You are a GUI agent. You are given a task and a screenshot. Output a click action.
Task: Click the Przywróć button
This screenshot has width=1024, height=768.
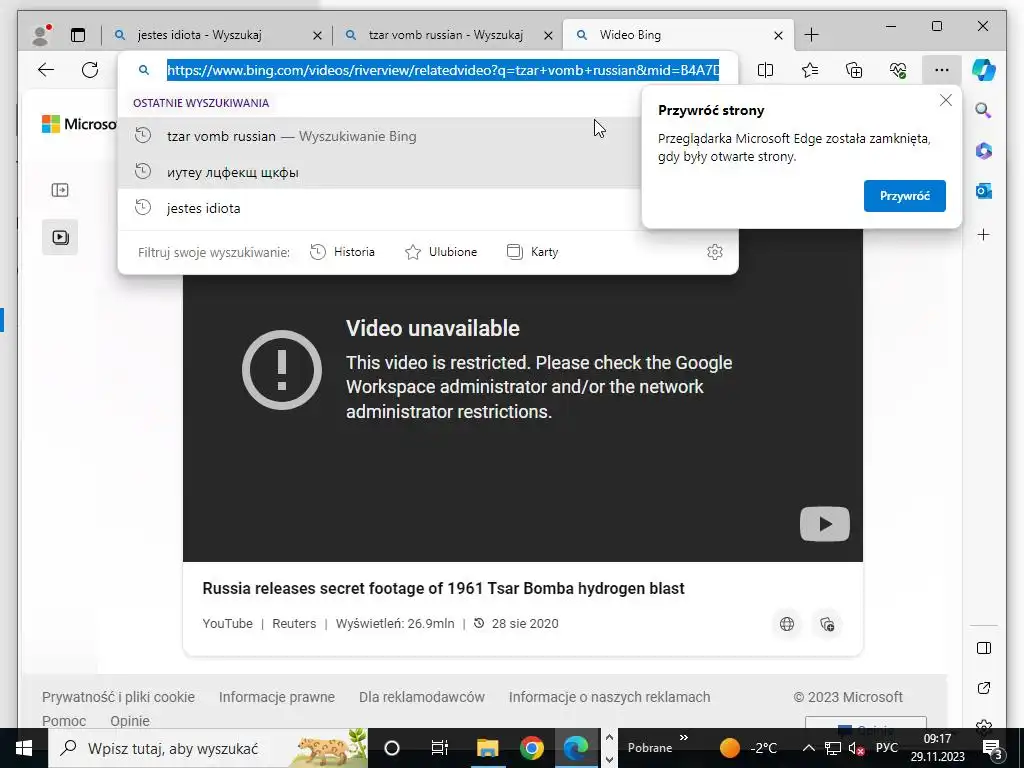904,196
